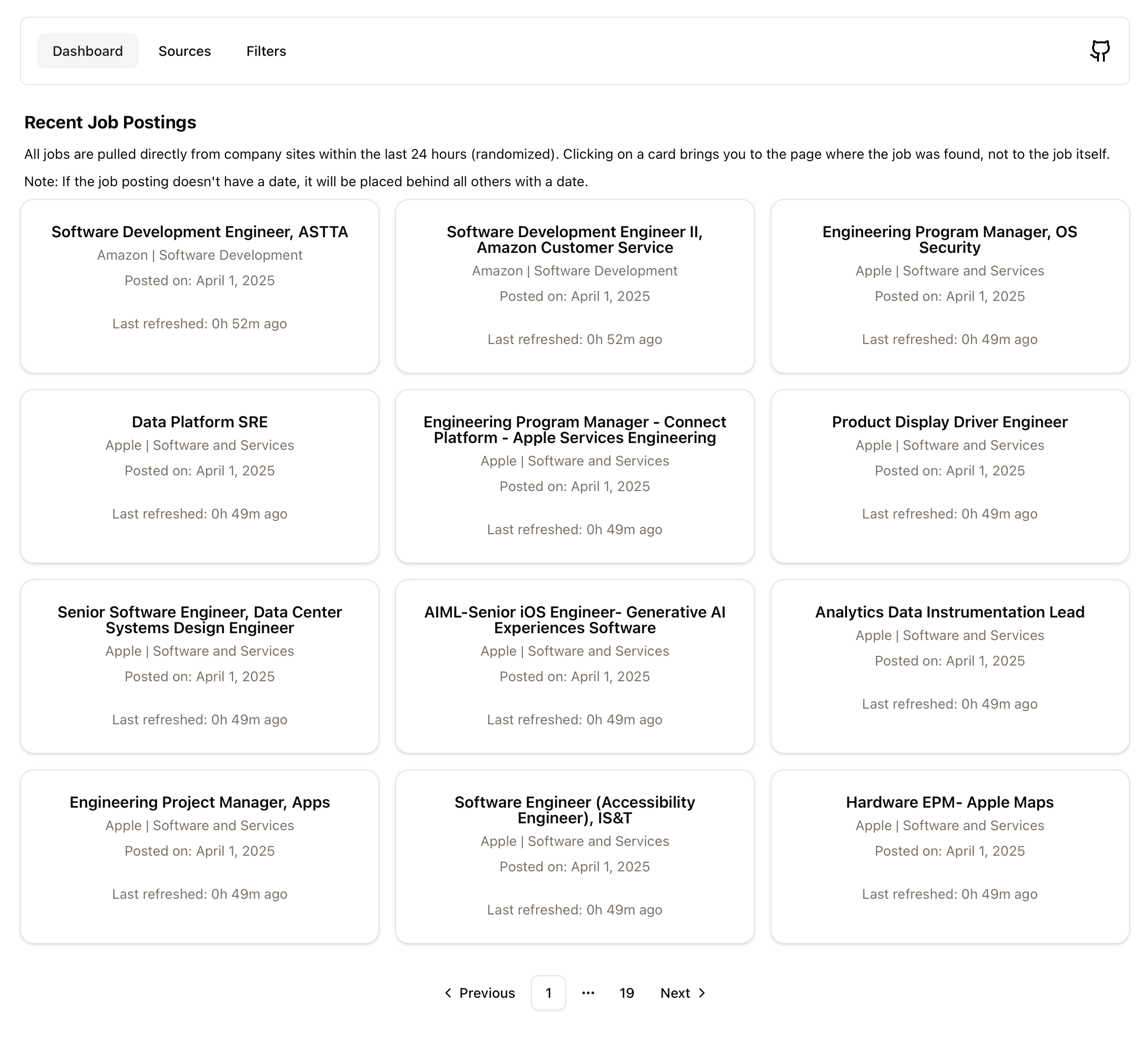Click the Next chevron arrow icon

[x=701, y=992]
